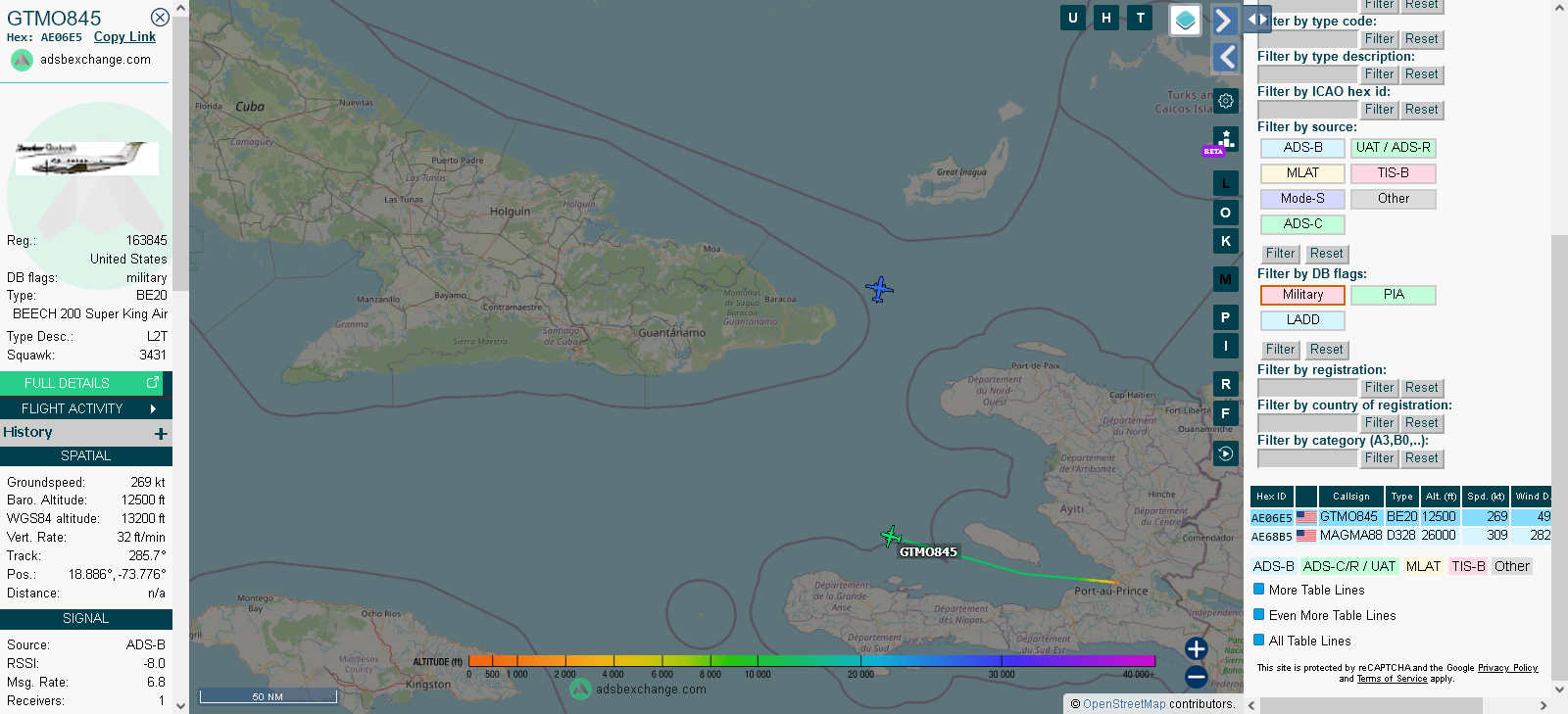1568x714 pixels.
Task: Click the Copy Link hyperlink
Action: 124,37
